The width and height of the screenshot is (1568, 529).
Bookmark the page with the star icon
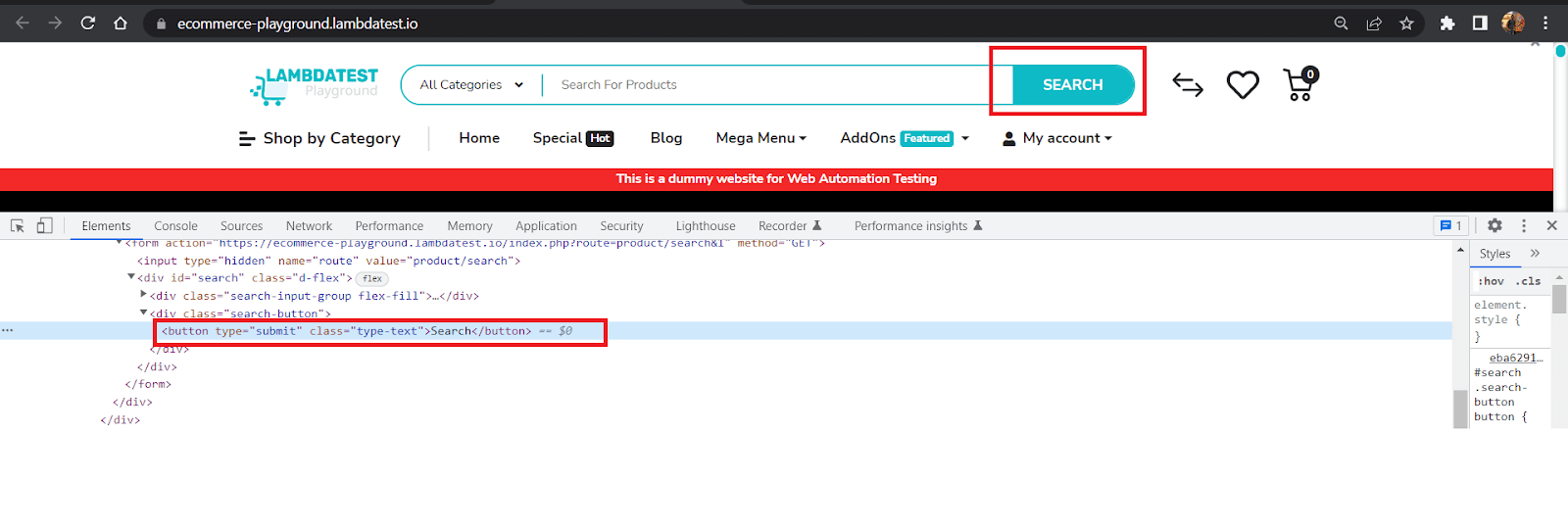(x=1406, y=24)
